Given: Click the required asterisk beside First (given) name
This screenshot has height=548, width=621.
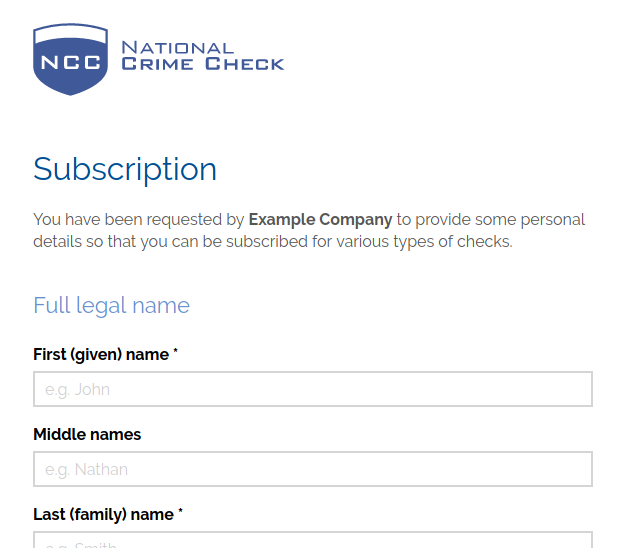Looking at the screenshot, I should [175, 351].
